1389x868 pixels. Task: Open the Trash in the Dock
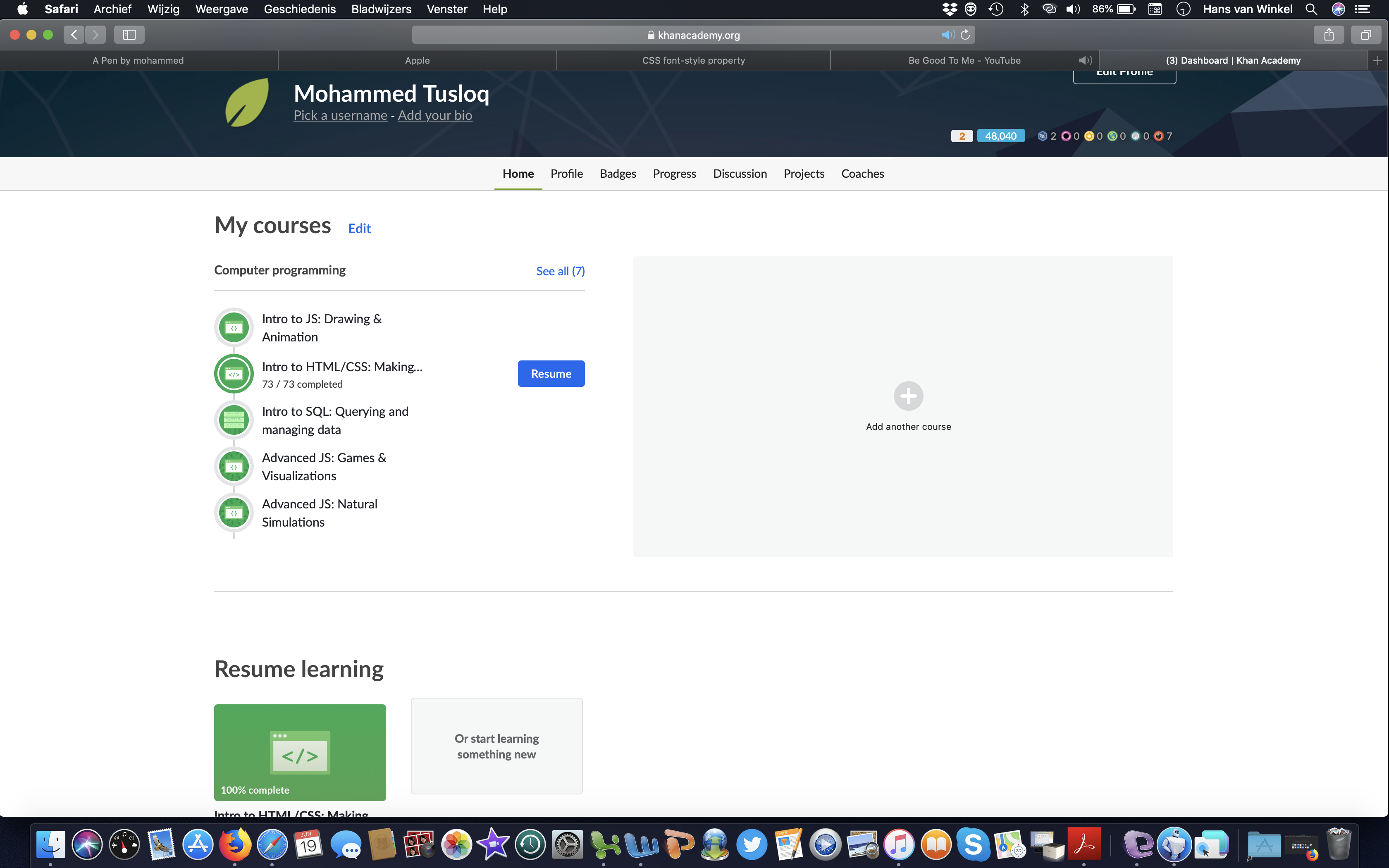pos(1339,844)
